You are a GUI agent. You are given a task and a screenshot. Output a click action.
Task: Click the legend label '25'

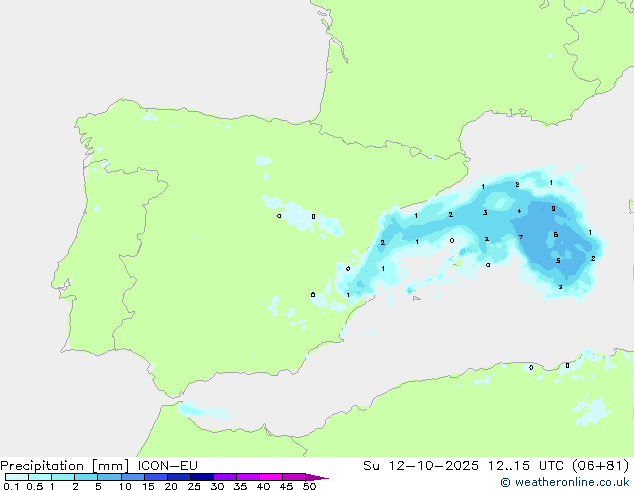(194, 486)
